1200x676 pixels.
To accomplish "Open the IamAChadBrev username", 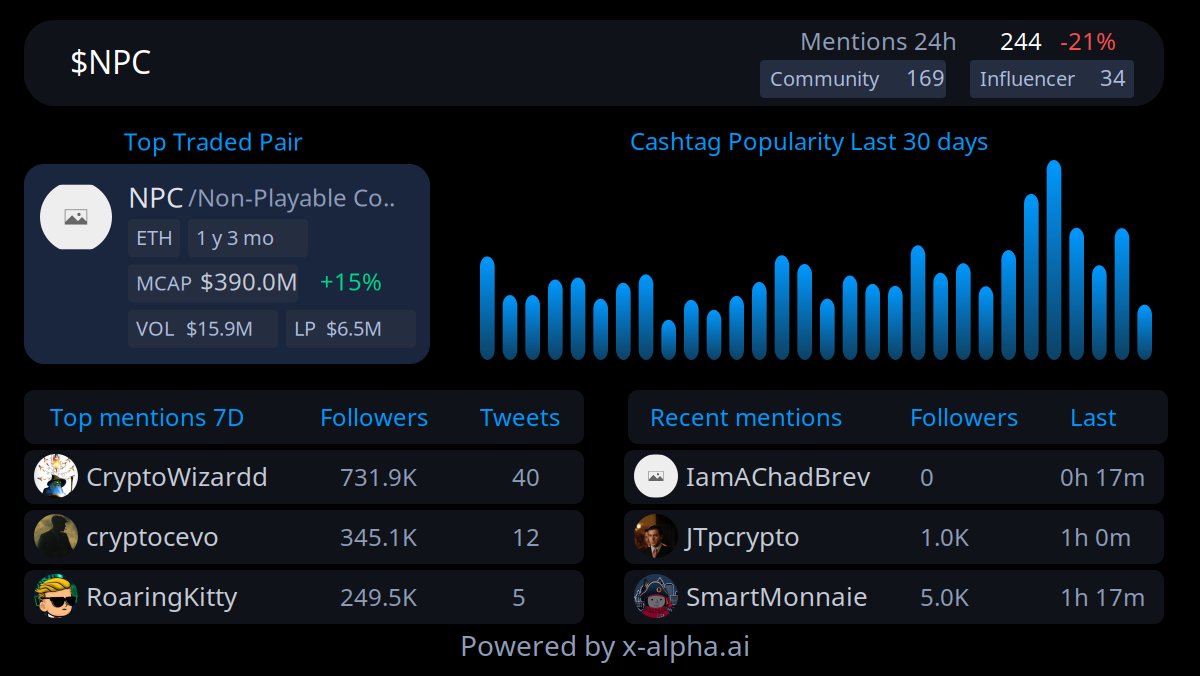I will tap(778, 477).
